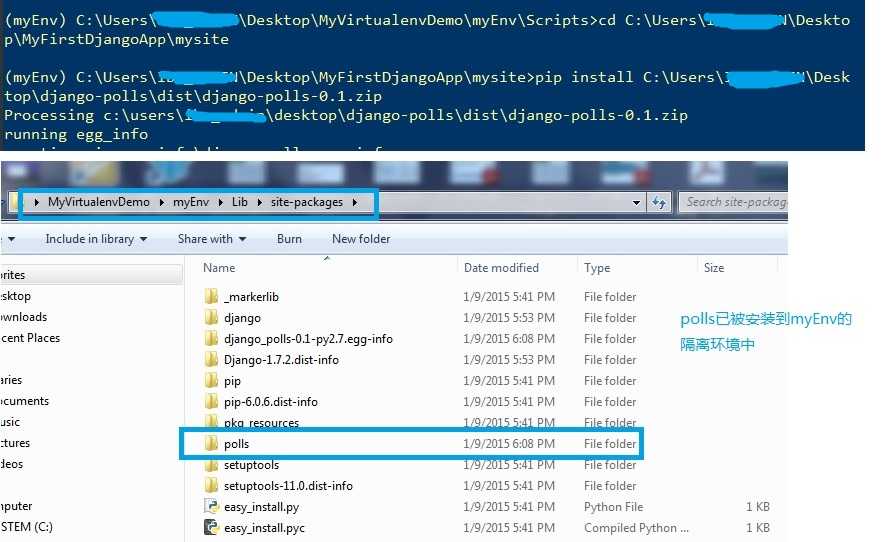Viewport: 881px width, 542px height.
Task: Expand breadcrumb arrow after site-packages
Action: [x=355, y=202]
